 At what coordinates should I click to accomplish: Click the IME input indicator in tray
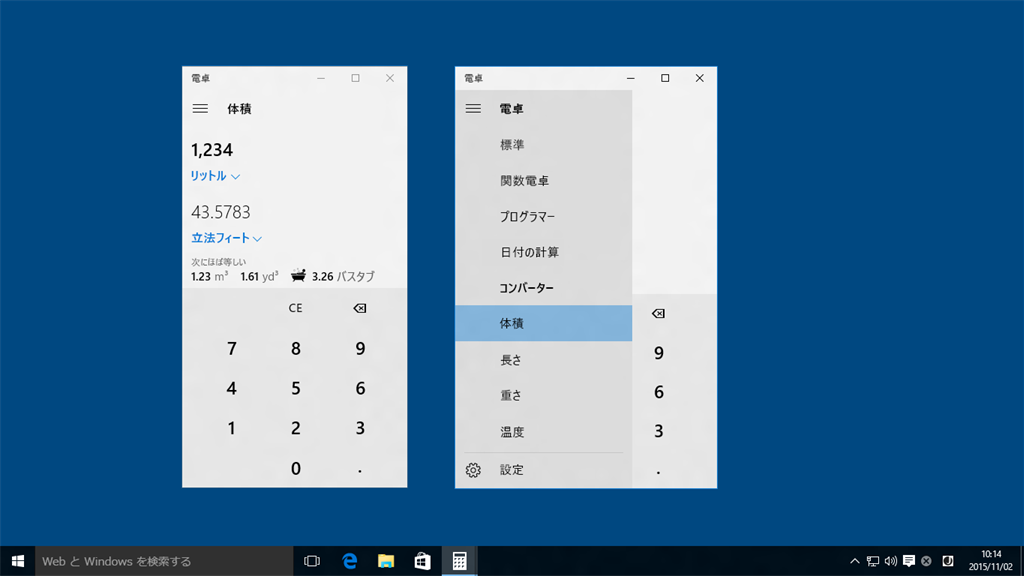pos(948,561)
